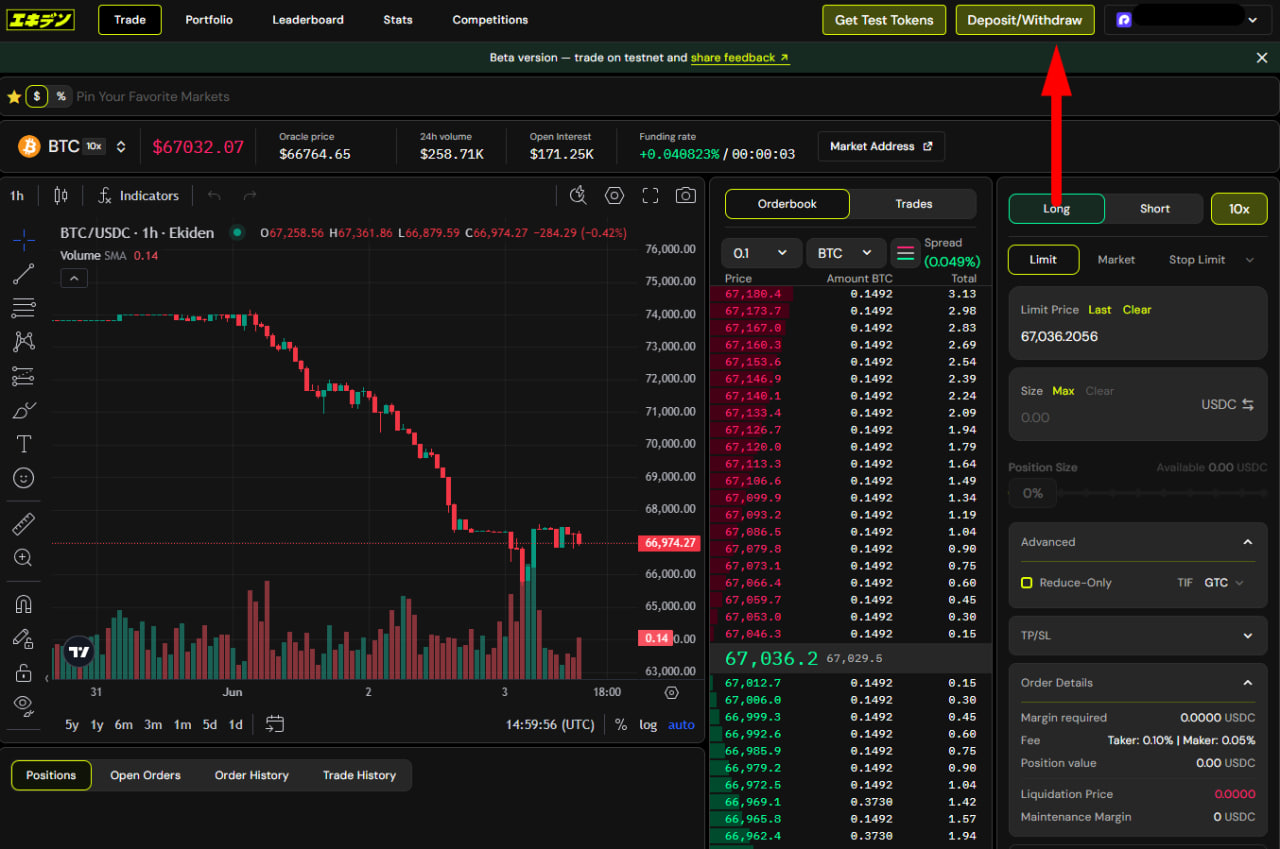Select the trend line drawing tool
The height and width of the screenshot is (849, 1280).
tap(24, 273)
